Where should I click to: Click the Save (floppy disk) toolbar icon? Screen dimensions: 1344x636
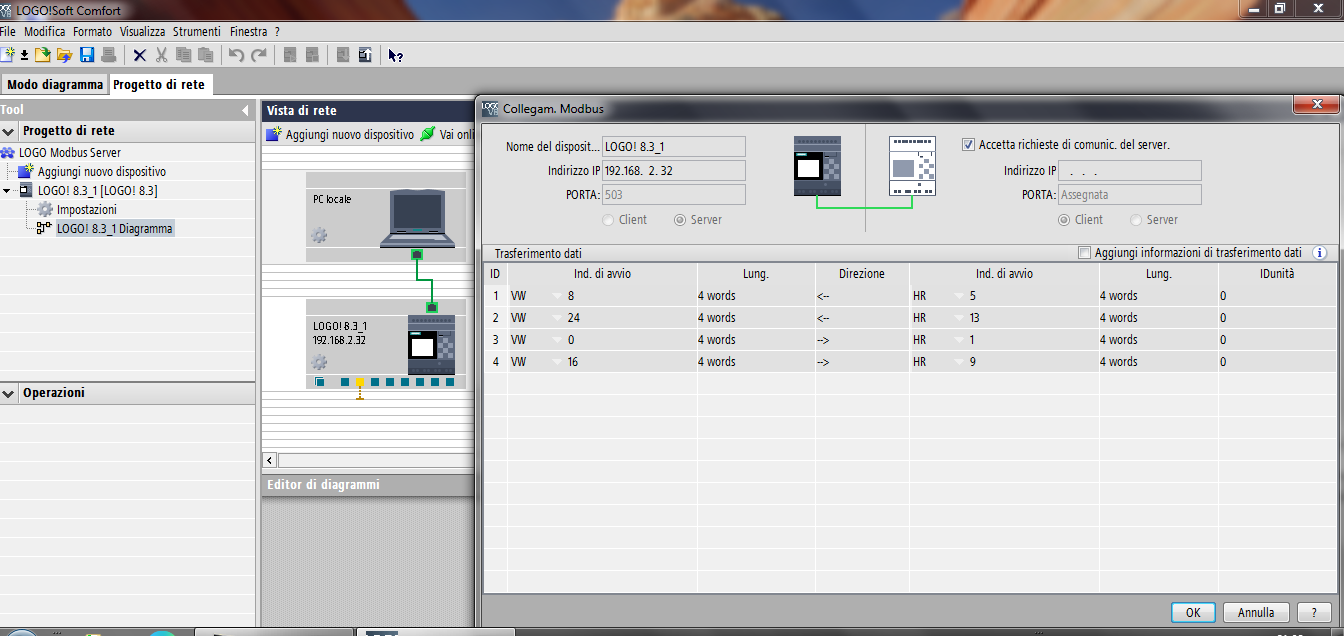click(87, 55)
